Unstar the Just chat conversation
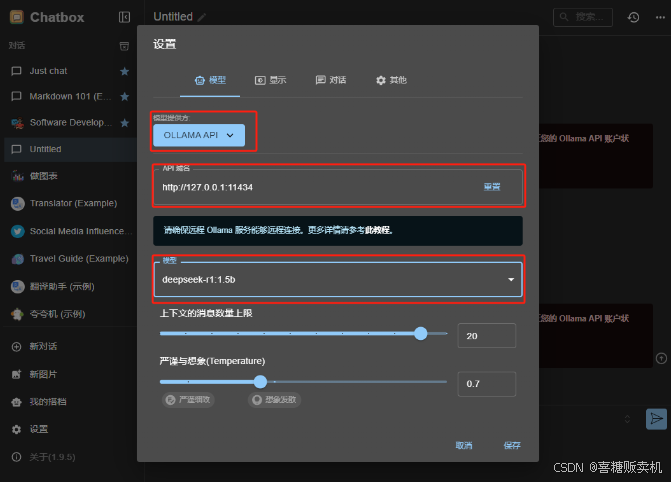This screenshot has height=482, width=671. 125,71
